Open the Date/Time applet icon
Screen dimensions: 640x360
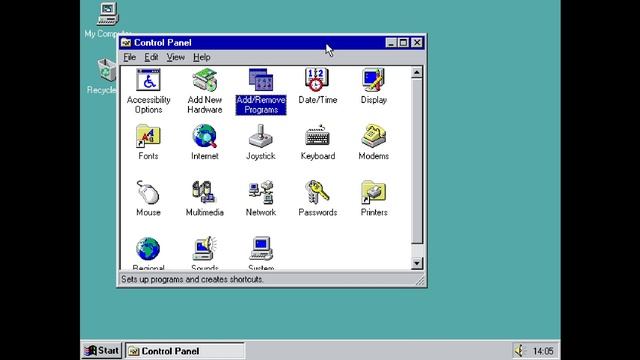pos(317,80)
